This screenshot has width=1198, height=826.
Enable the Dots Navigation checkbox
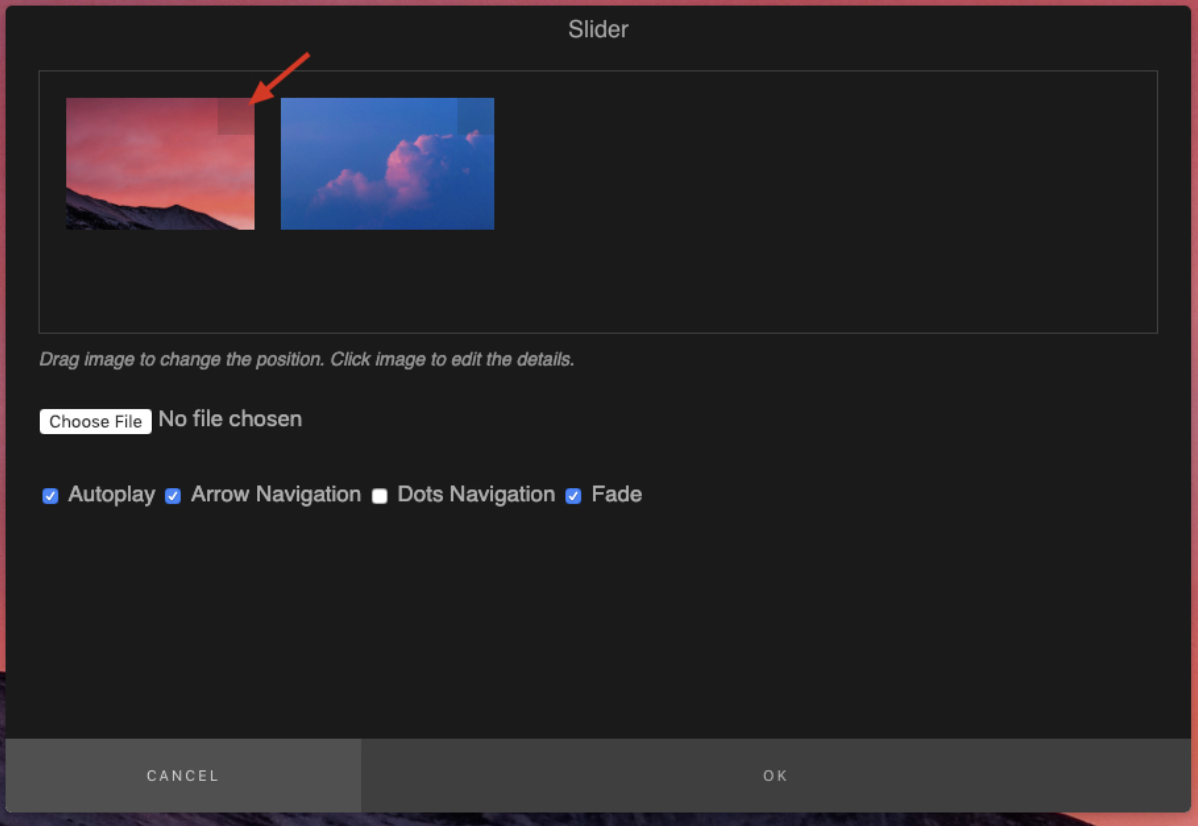tap(379, 496)
